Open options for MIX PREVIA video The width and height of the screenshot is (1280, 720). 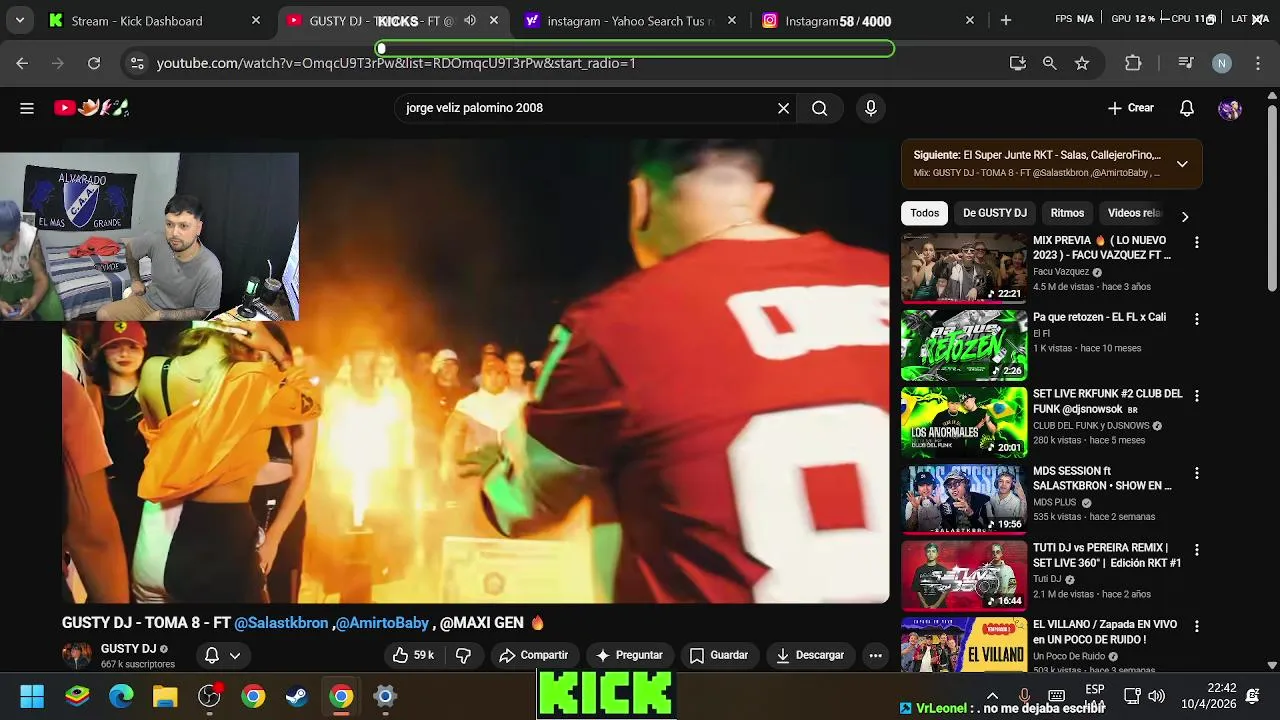[1196, 242]
